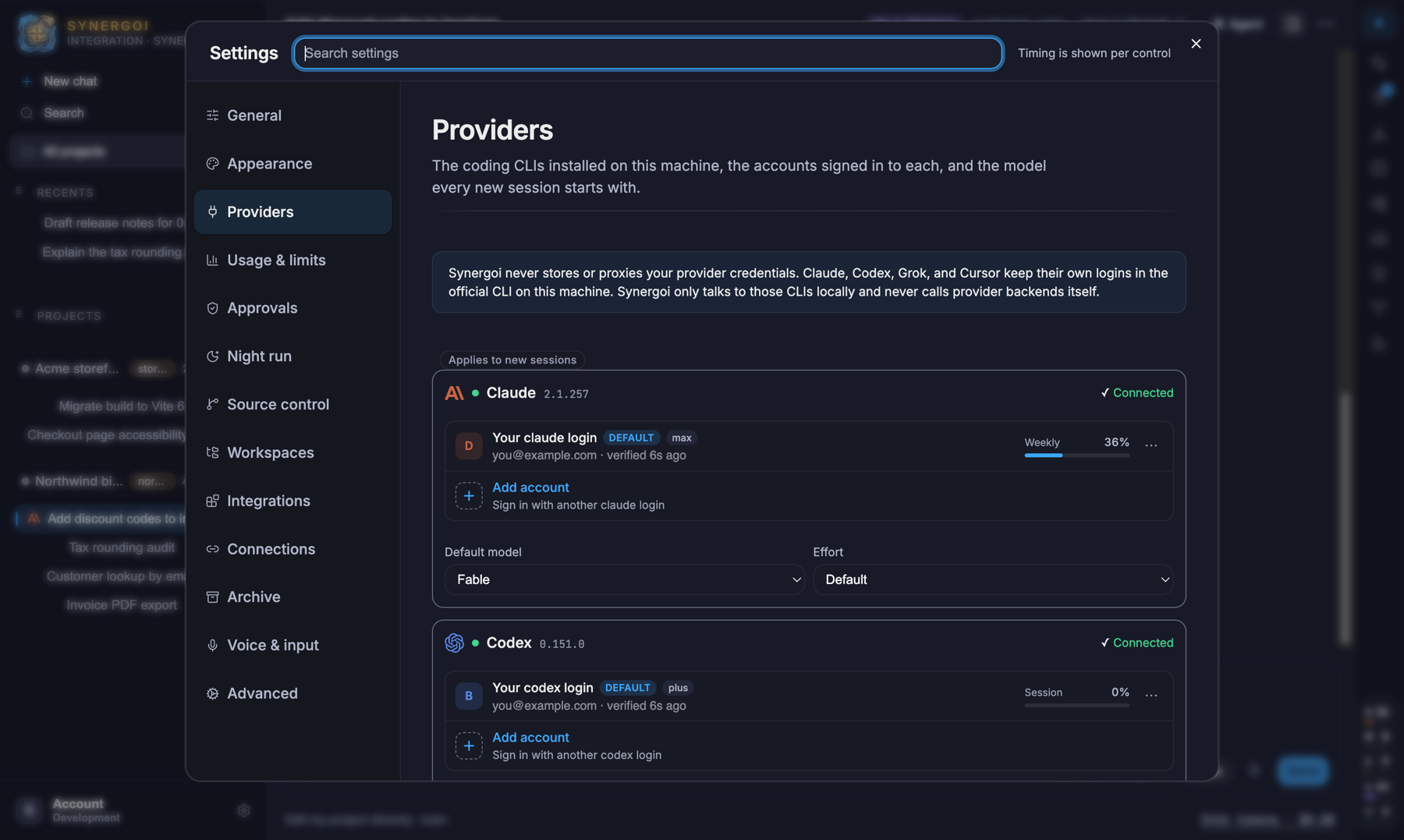This screenshot has height=840, width=1404.
Task: Click Codex version 0.151.0 label
Action: coord(562,644)
